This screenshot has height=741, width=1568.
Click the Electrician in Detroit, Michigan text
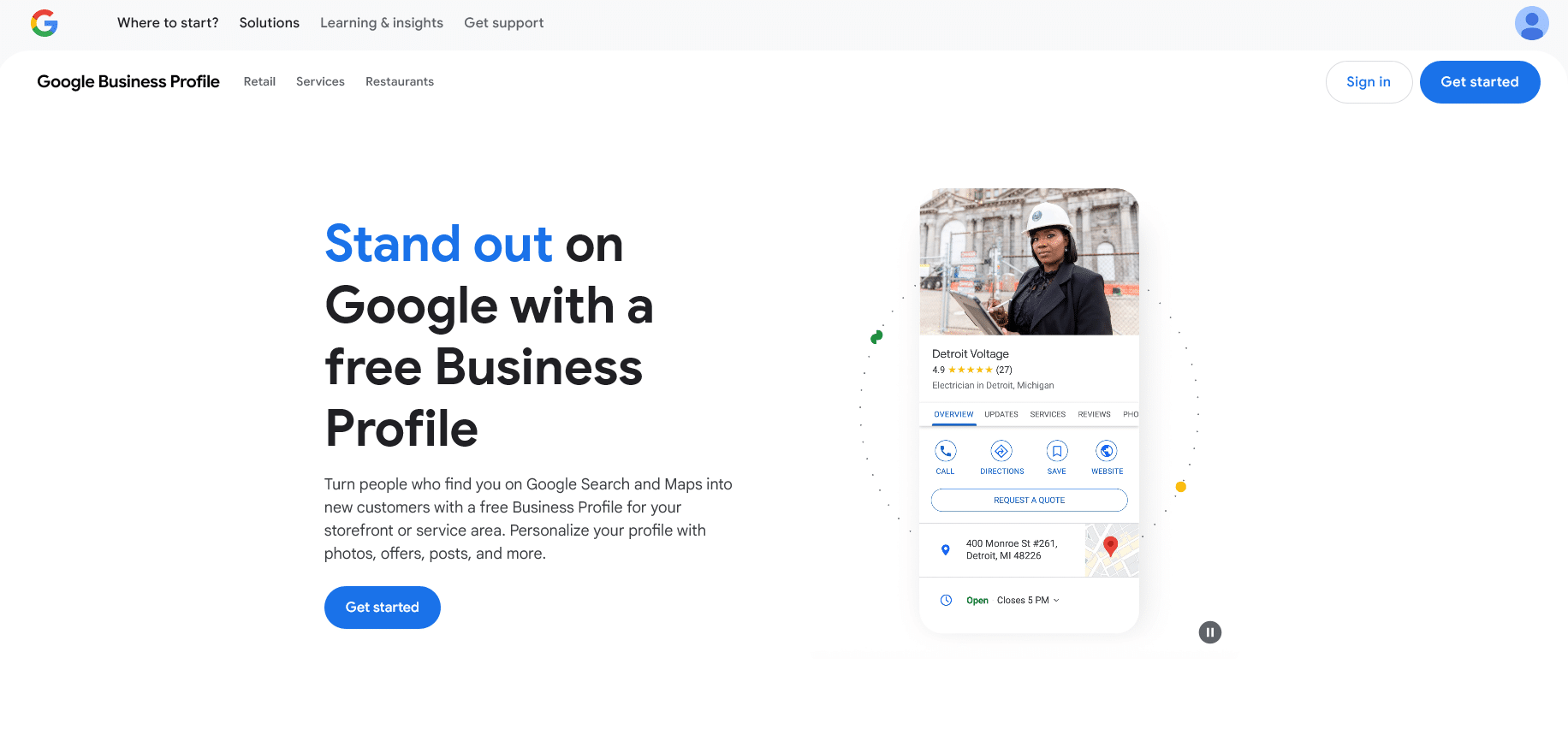993,386
